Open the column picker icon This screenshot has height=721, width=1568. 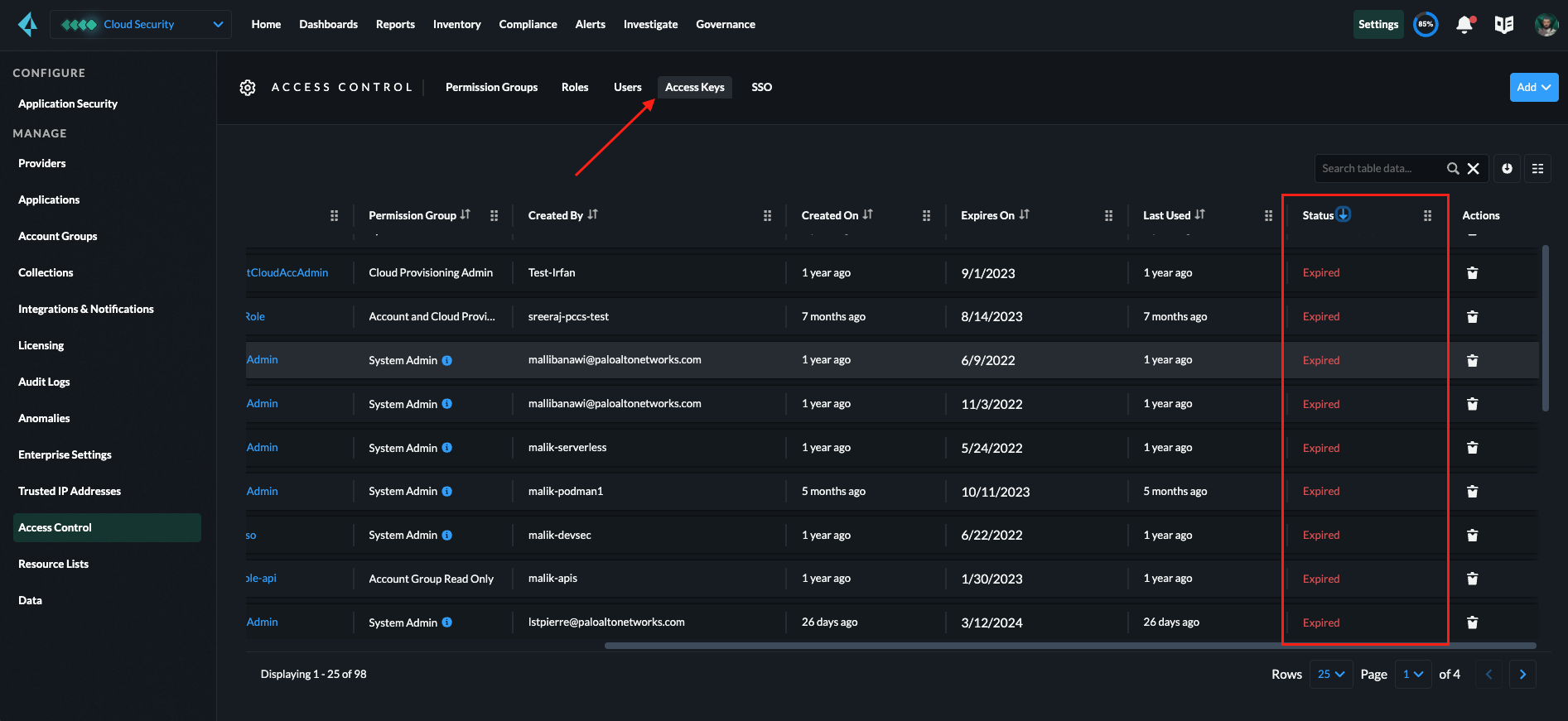coord(1537,168)
